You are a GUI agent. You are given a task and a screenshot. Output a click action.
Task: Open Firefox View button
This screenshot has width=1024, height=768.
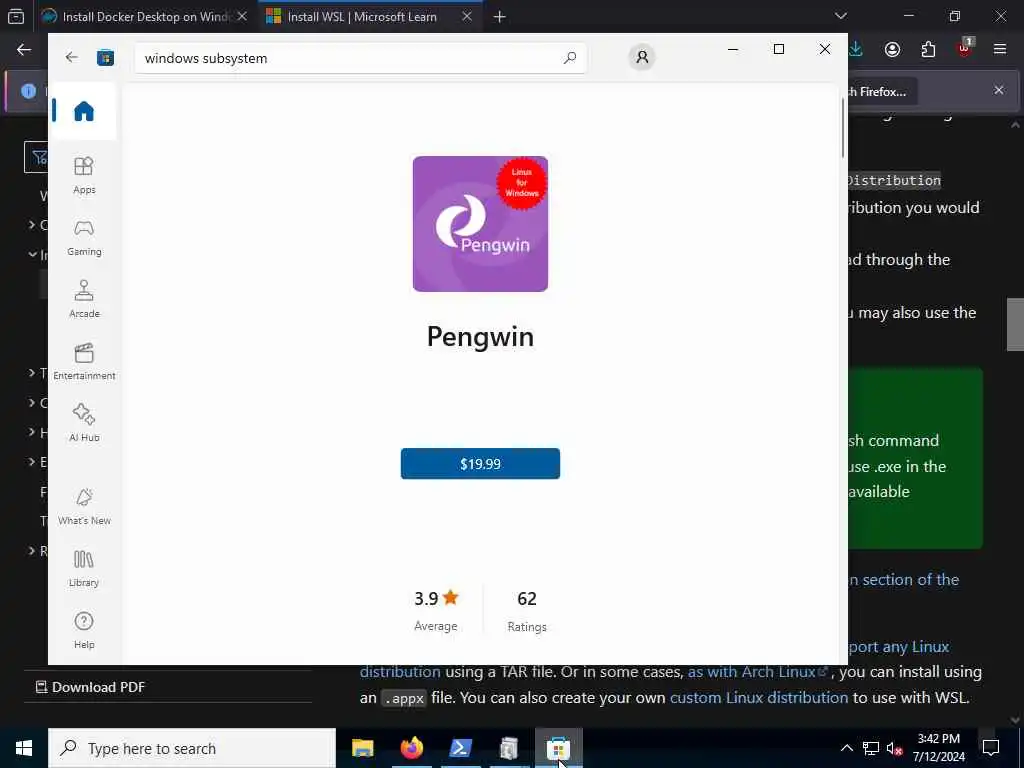pos(16,16)
